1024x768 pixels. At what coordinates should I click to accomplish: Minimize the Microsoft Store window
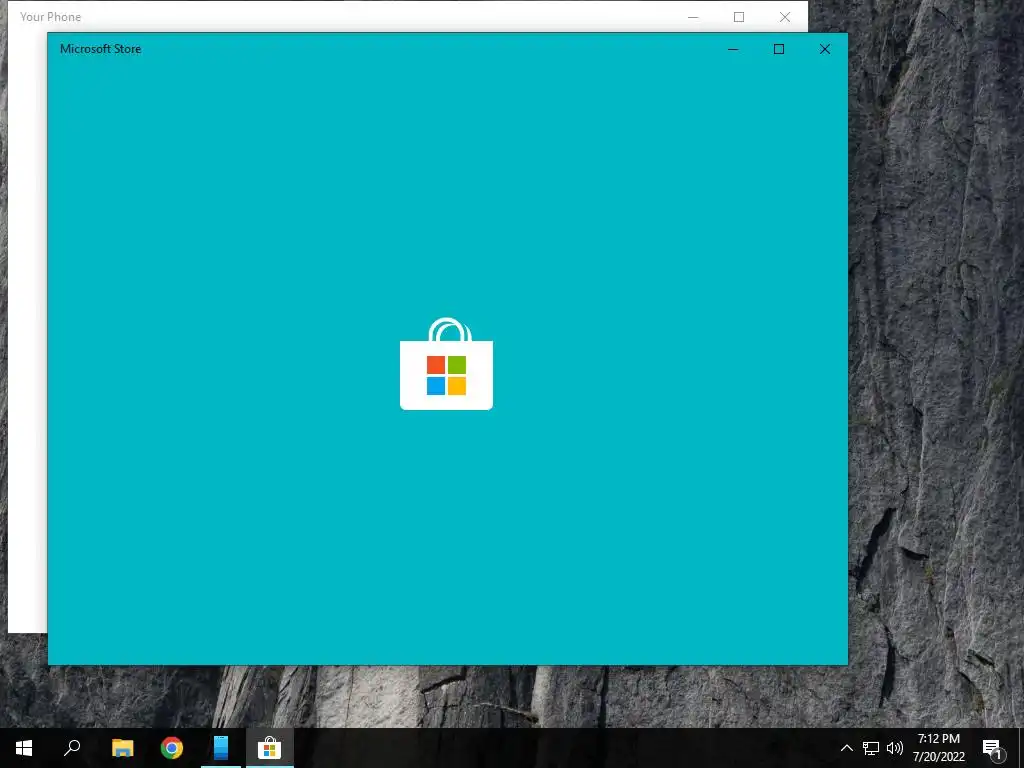click(x=733, y=49)
